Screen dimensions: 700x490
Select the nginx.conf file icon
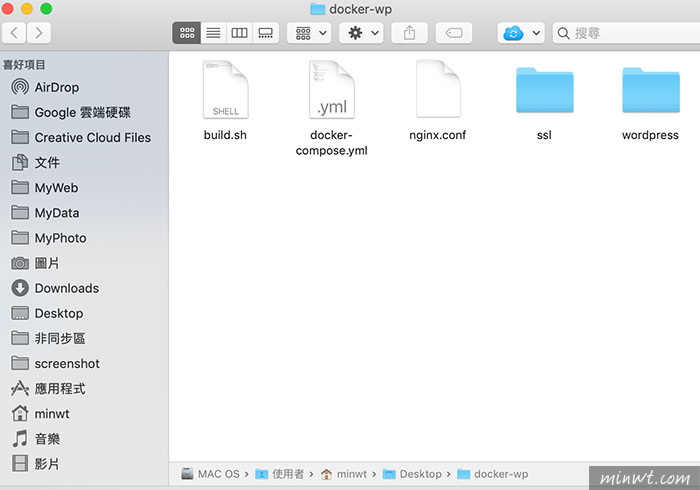(438, 89)
